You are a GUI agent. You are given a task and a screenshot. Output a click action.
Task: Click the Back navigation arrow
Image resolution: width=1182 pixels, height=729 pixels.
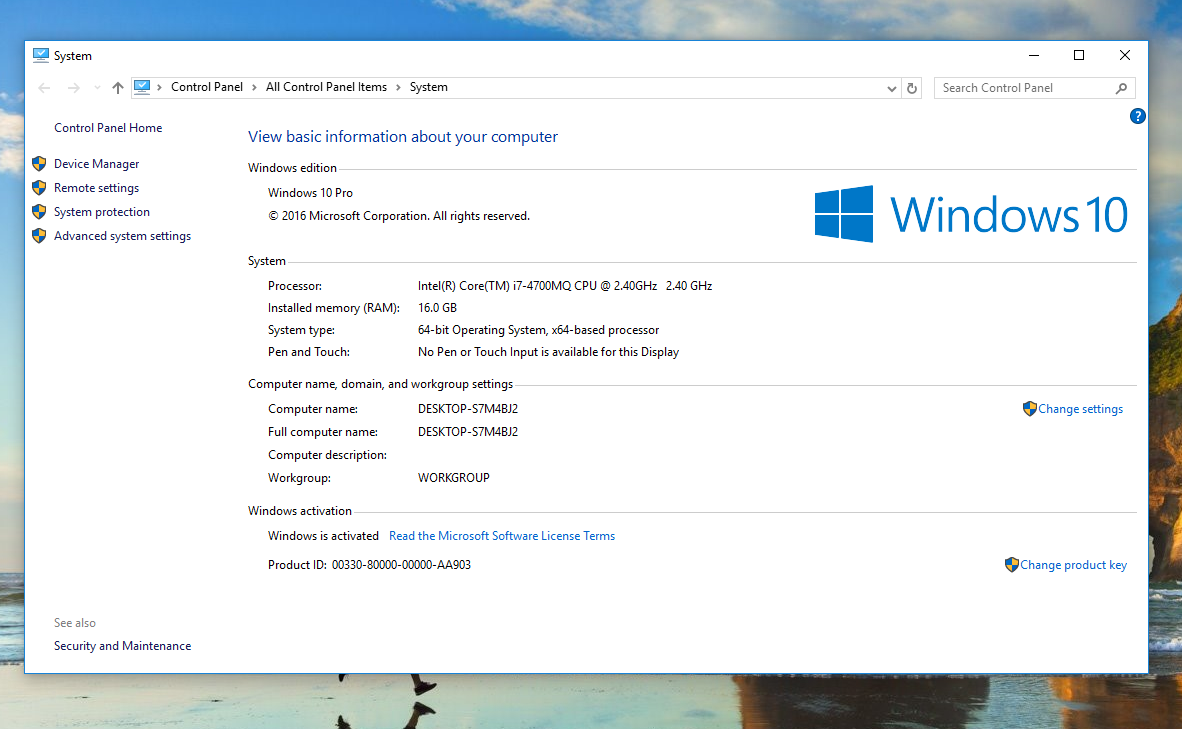tap(44, 88)
